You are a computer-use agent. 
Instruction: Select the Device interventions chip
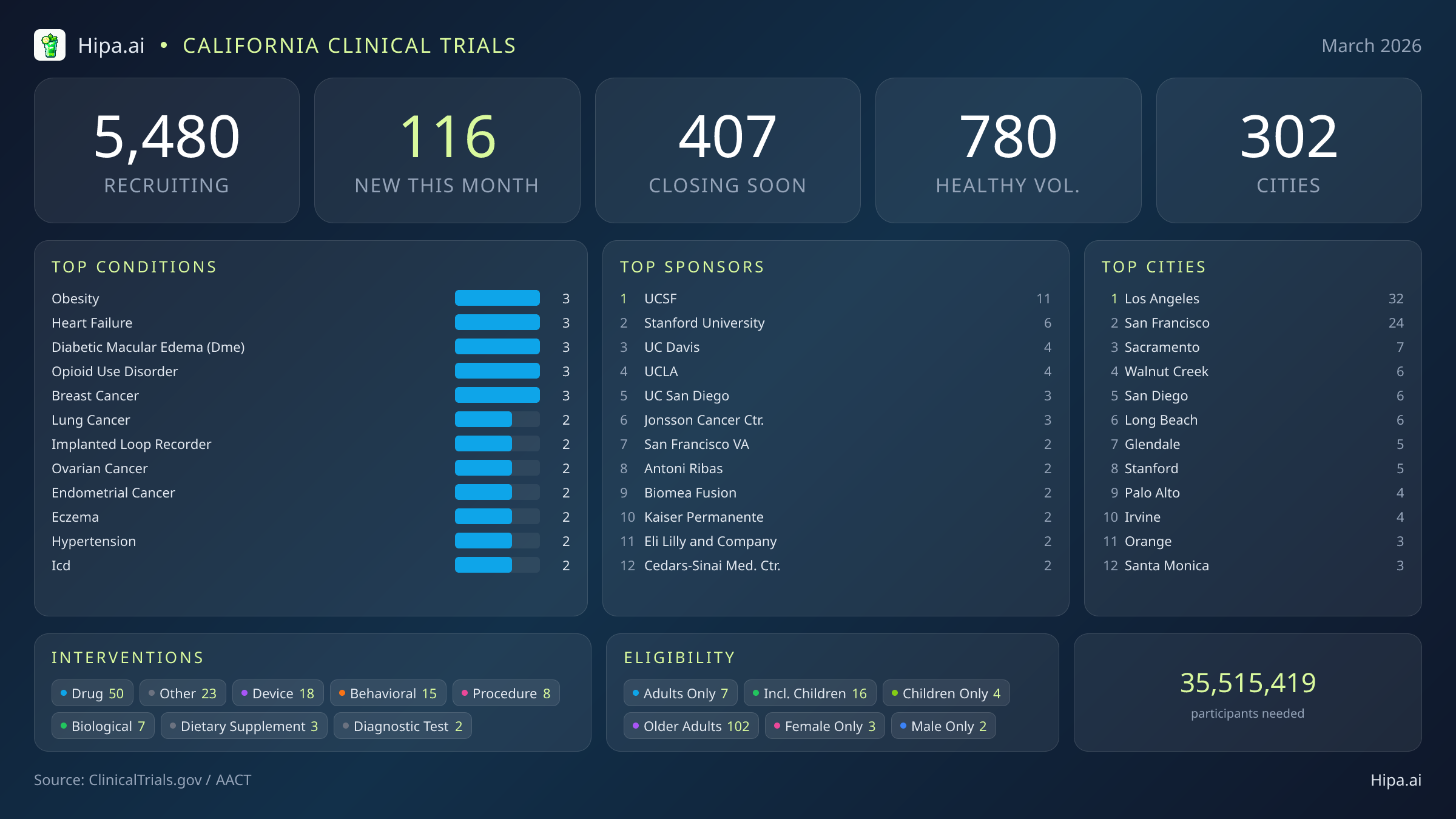[278, 693]
